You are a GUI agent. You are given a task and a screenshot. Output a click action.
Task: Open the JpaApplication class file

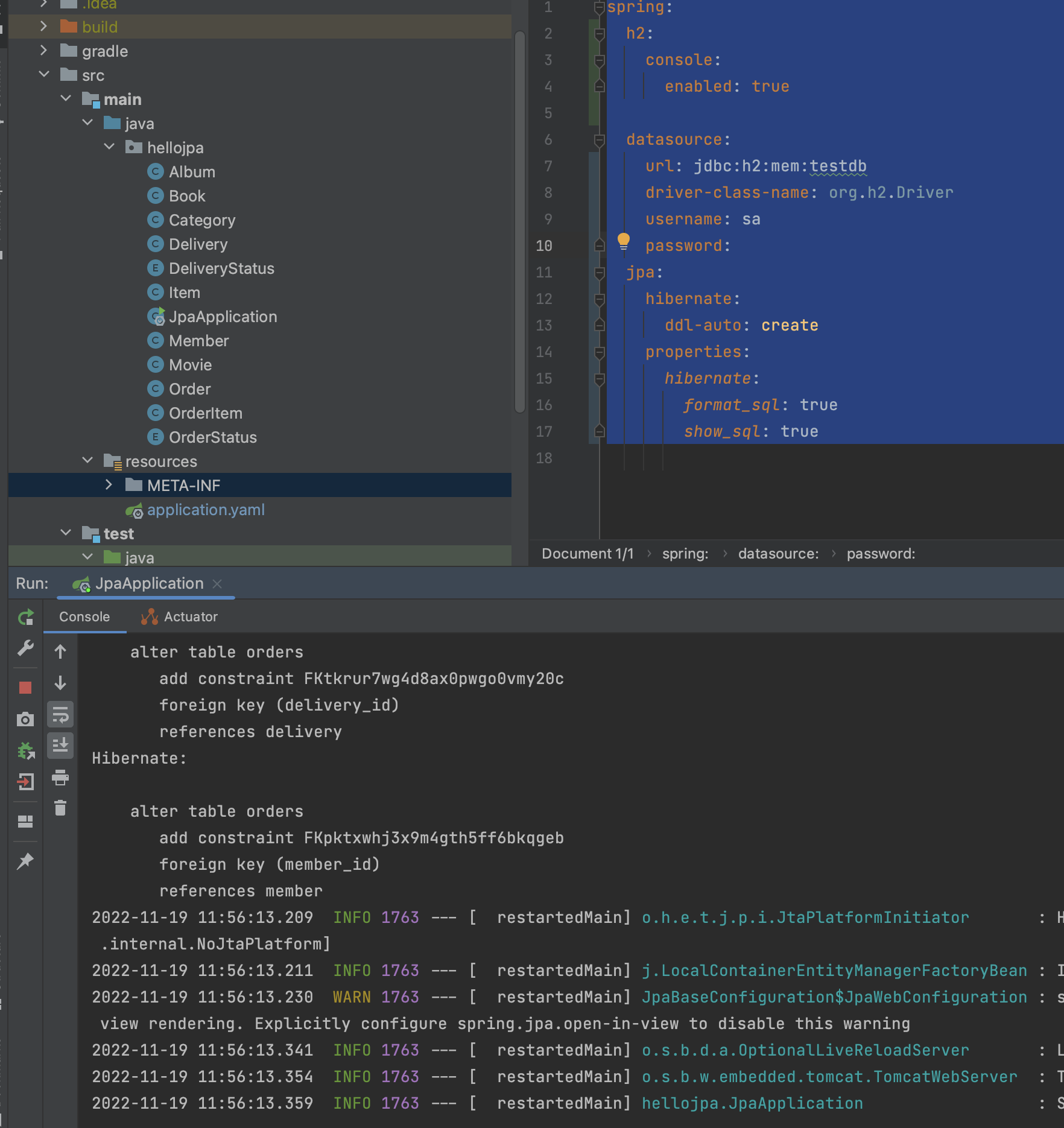223,317
